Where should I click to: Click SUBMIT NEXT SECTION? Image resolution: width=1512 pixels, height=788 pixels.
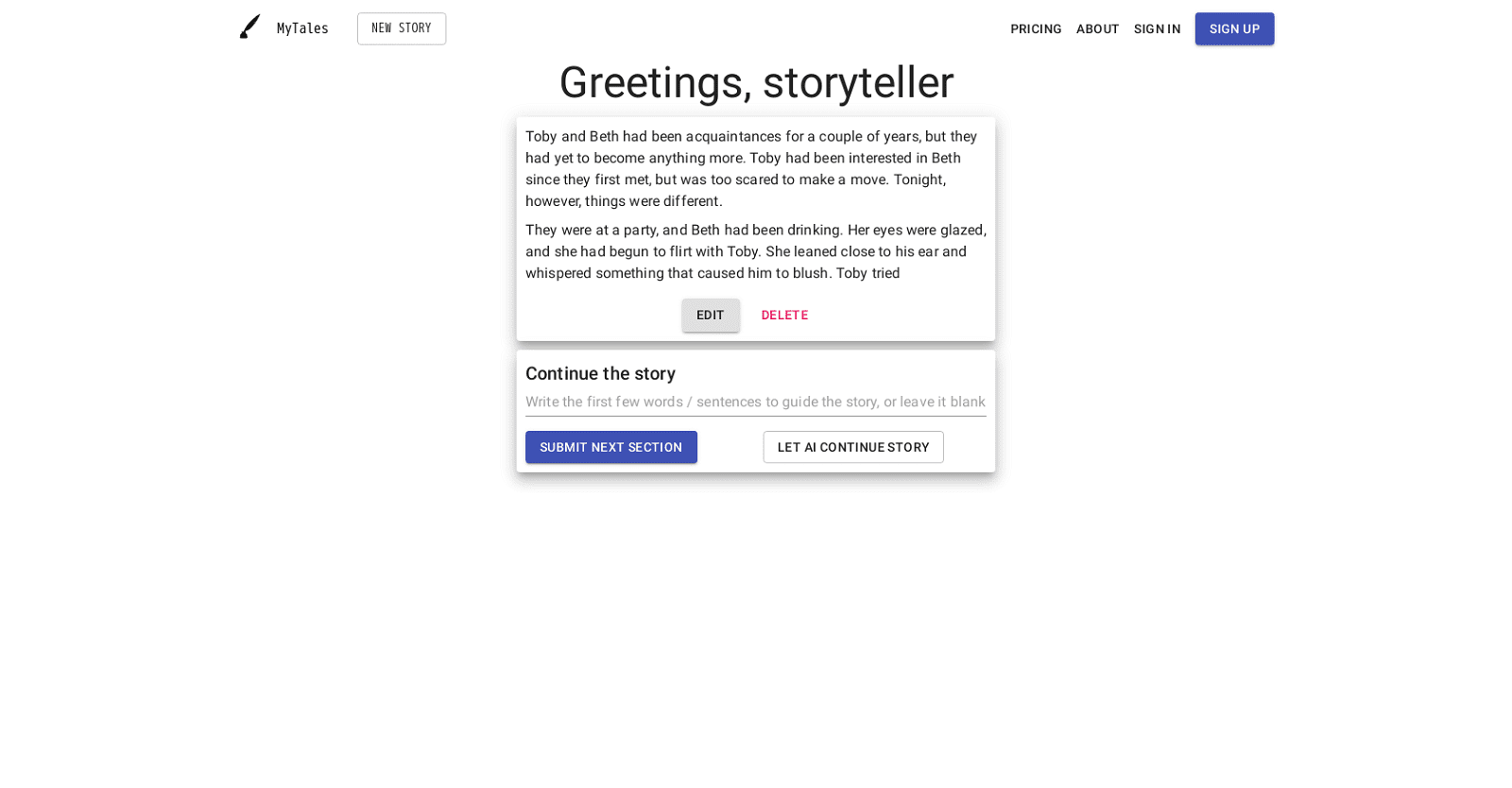[x=610, y=447]
